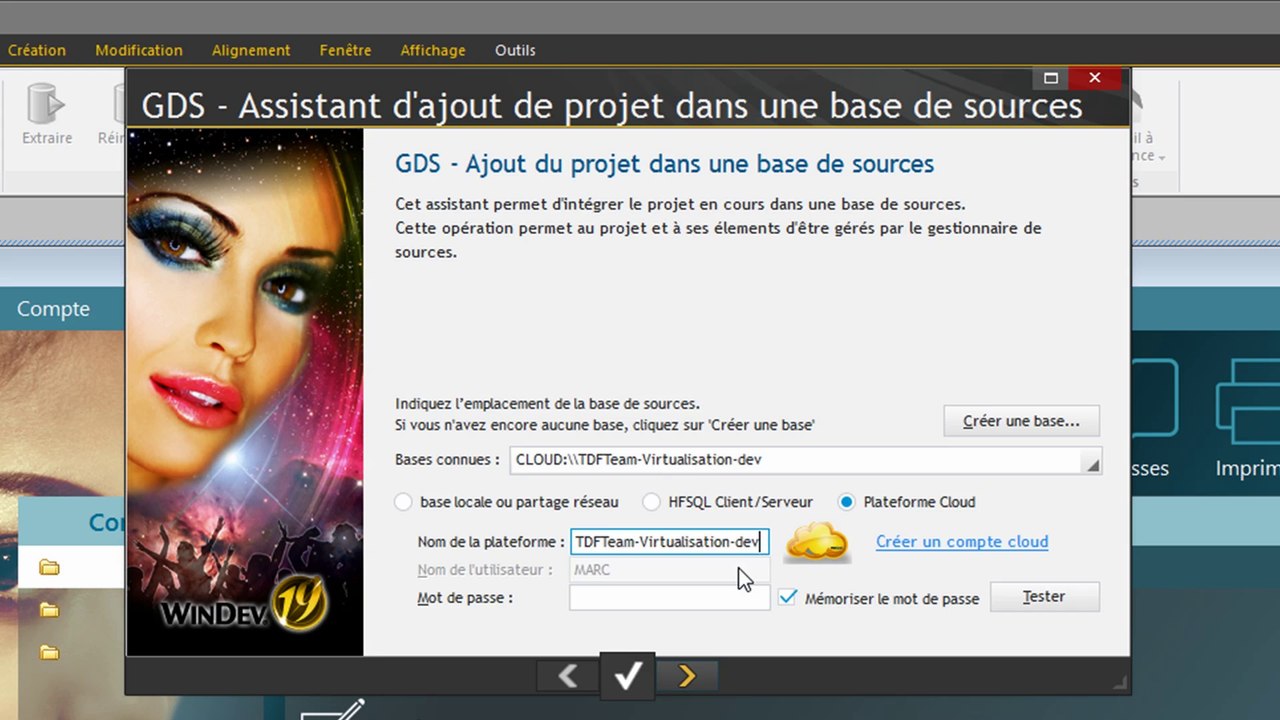Click bottom folder icon in background list
The height and width of the screenshot is (720, 1280).
49,653
